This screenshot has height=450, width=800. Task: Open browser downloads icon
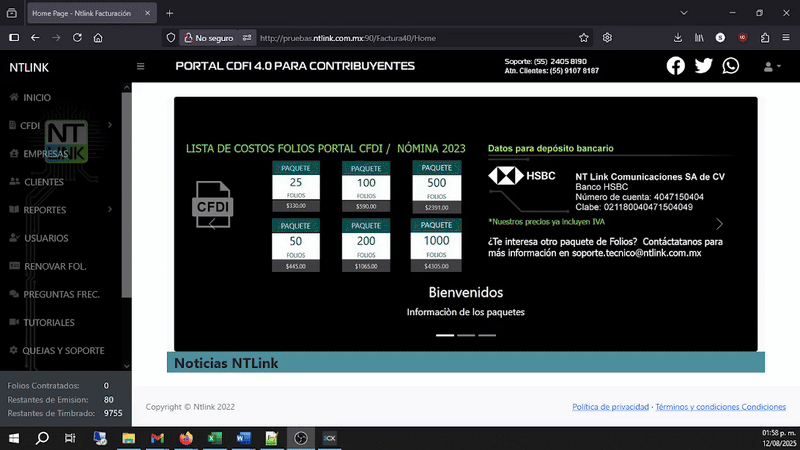[x=678, y=38]
